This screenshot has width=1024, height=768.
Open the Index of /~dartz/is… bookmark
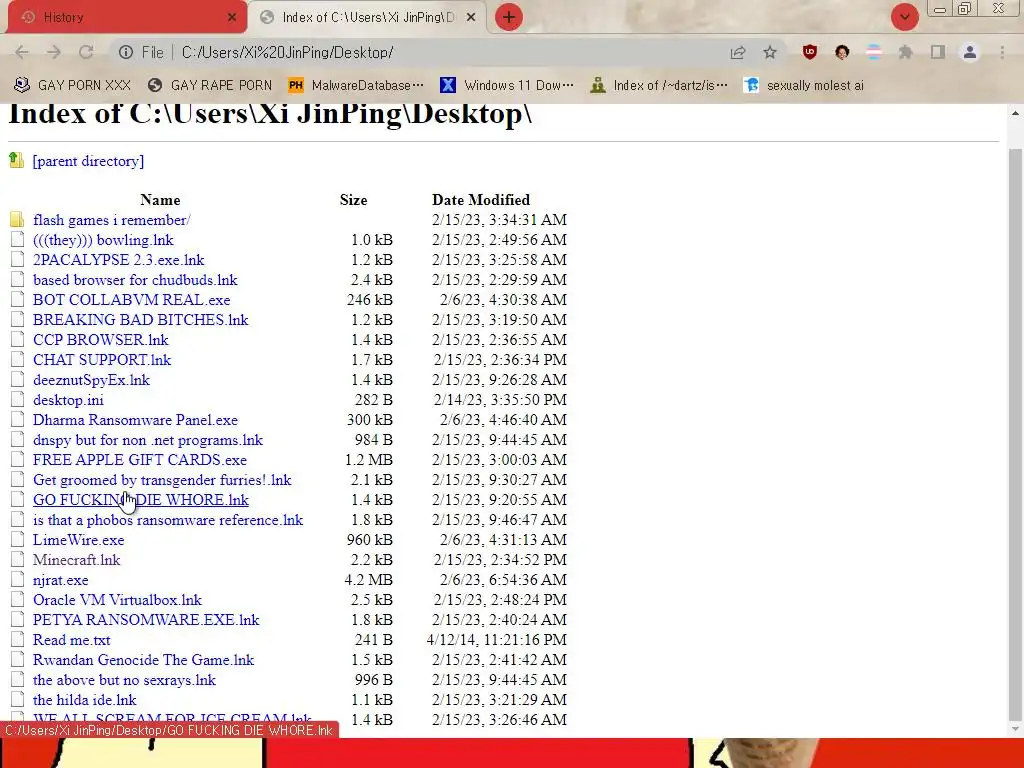[x=658, y=85]
